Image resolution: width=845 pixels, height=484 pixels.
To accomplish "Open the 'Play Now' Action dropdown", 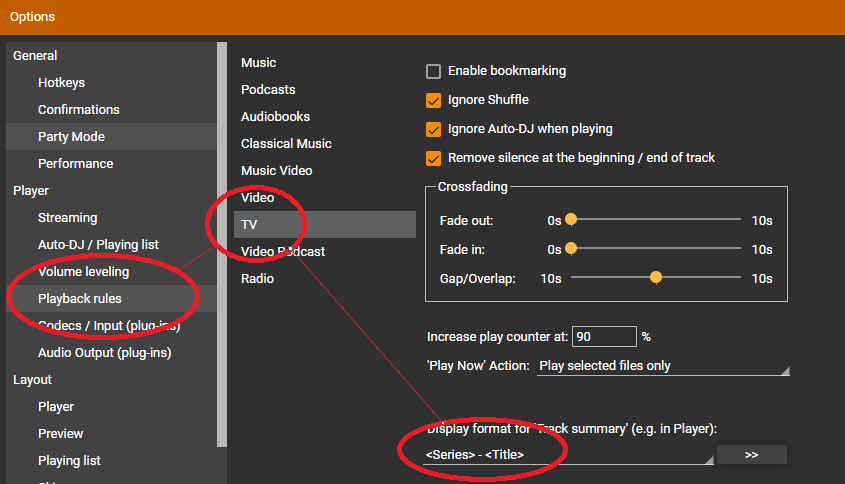I will coord(663,366).
